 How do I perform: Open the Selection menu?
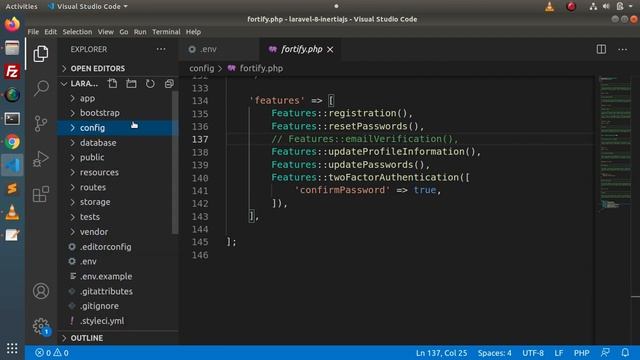point(77,32)
